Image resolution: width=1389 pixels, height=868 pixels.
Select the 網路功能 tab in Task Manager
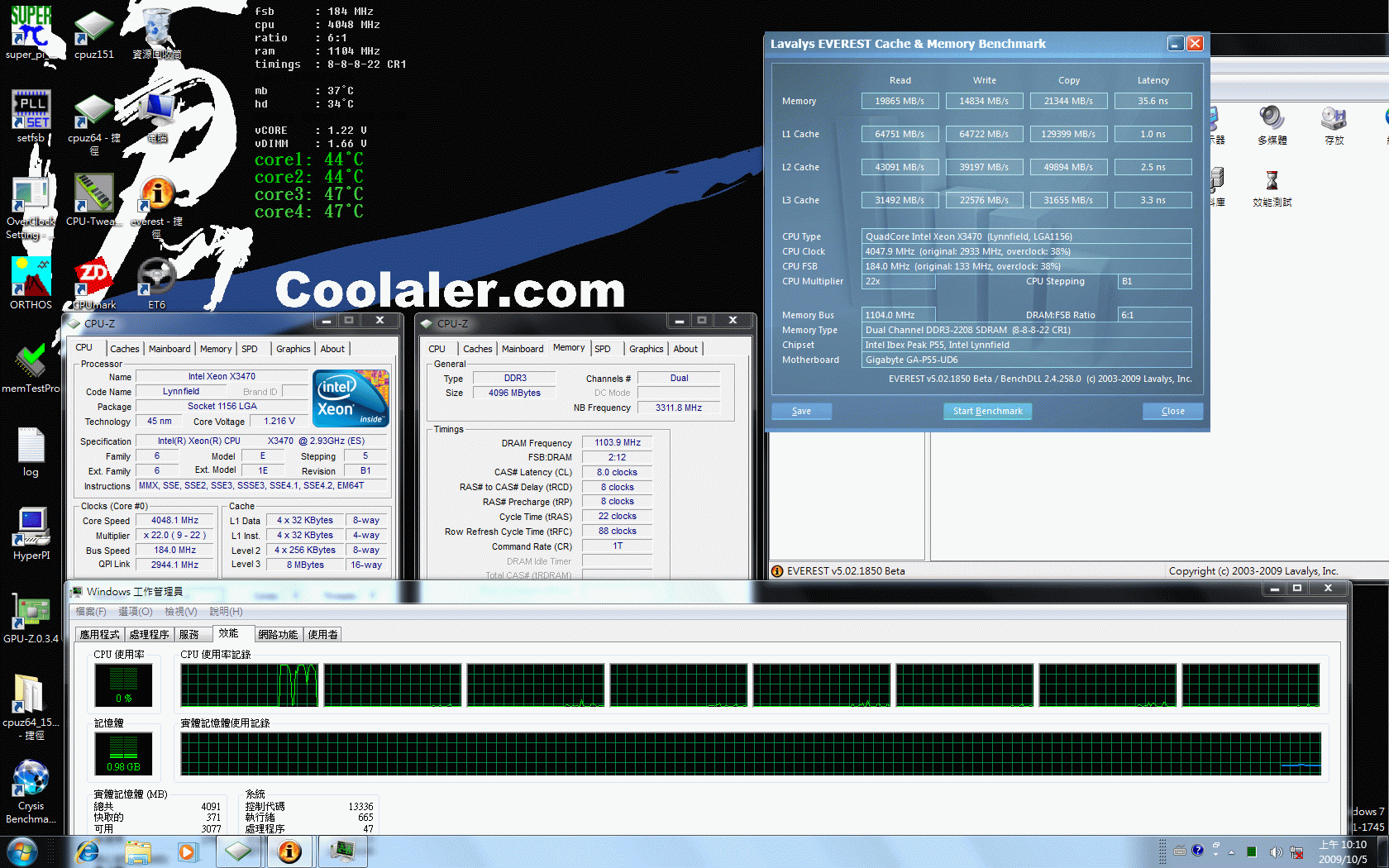278,635
